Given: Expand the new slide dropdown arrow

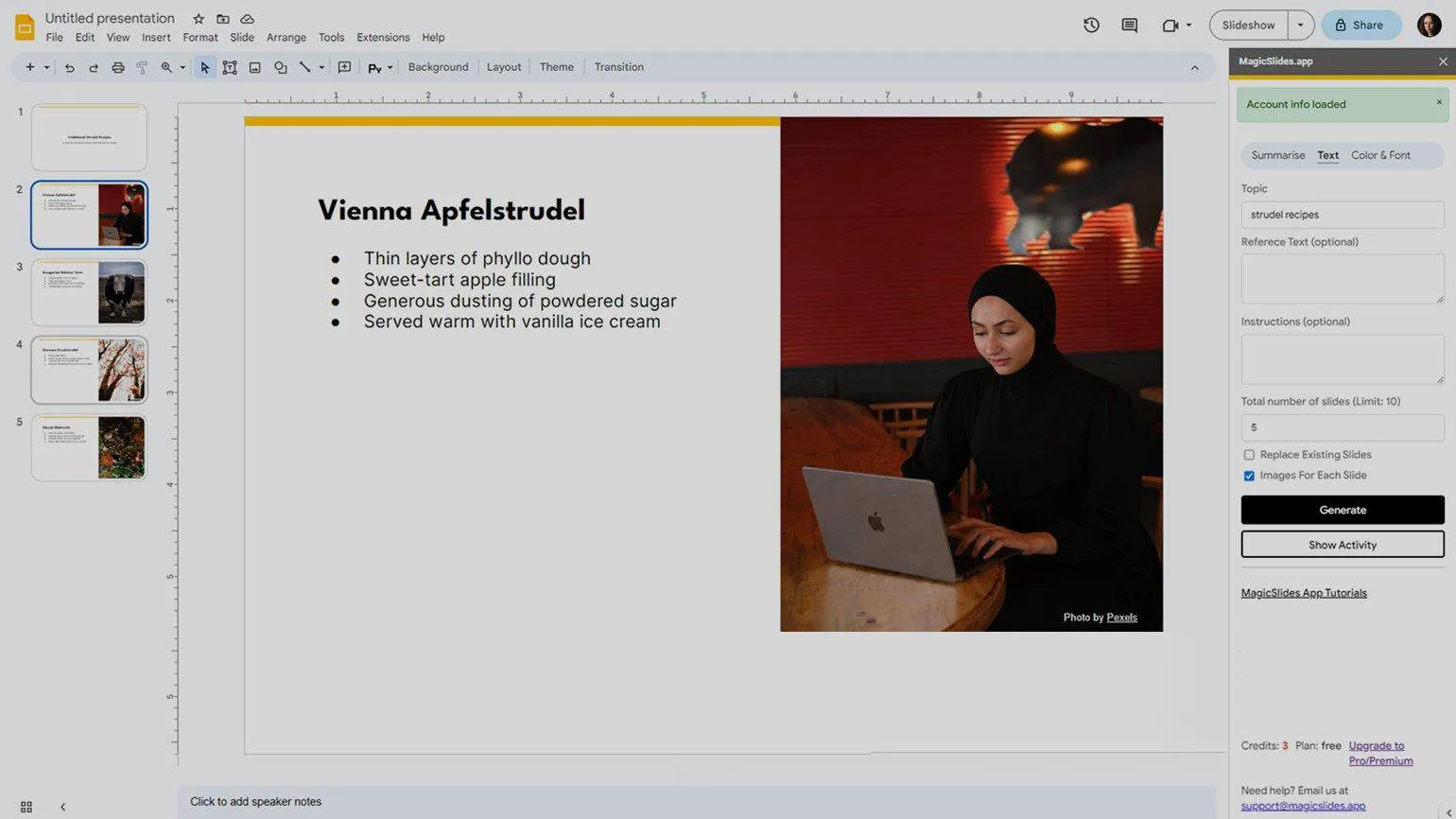Looking at the screenshot, I should 46,67.
